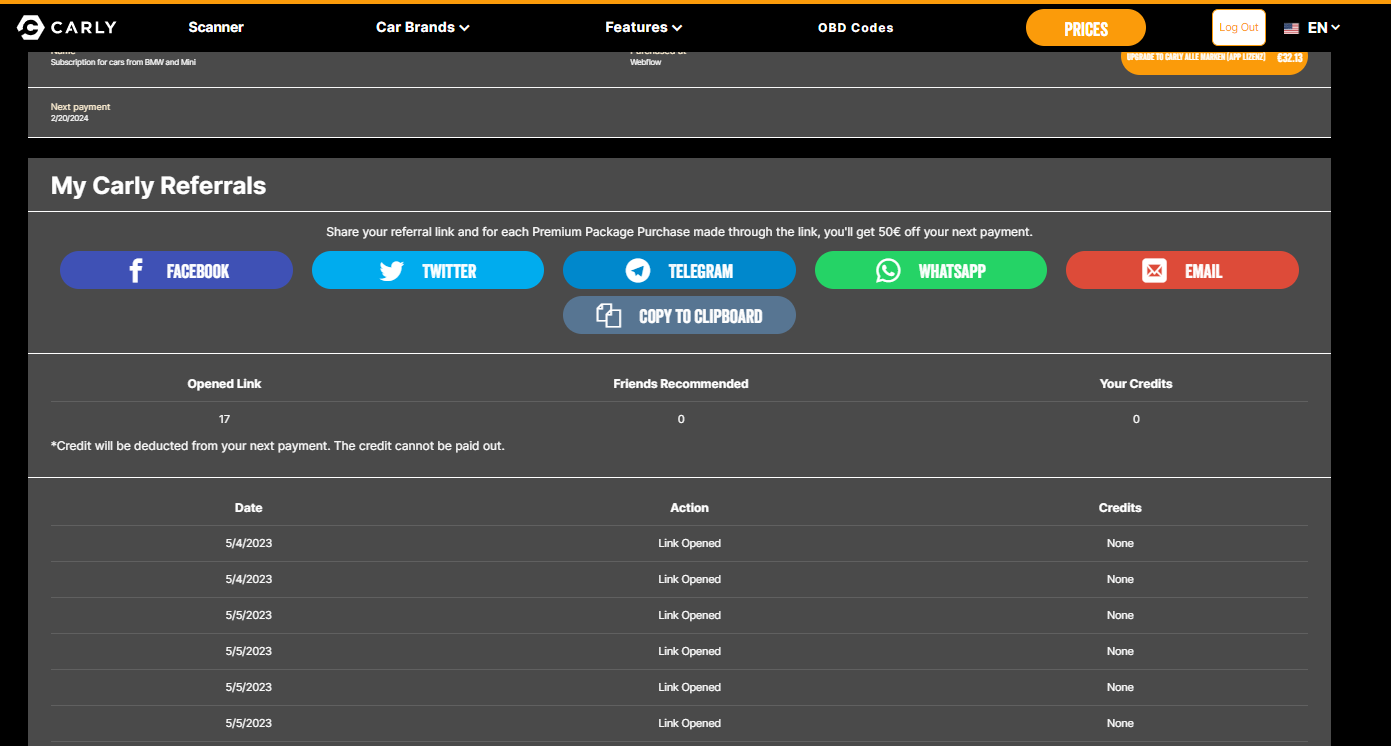Click the Credits column header
The image size is (1391, 746).
pyautogui.click(x=1120, y=508)
